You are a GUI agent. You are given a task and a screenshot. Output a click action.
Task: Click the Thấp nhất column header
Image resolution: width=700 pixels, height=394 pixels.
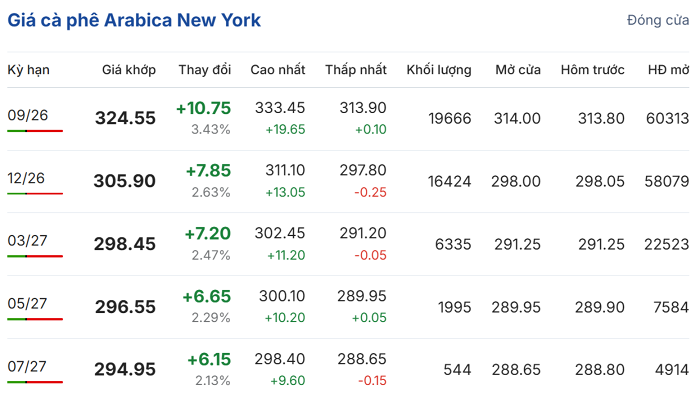point(356,70)
